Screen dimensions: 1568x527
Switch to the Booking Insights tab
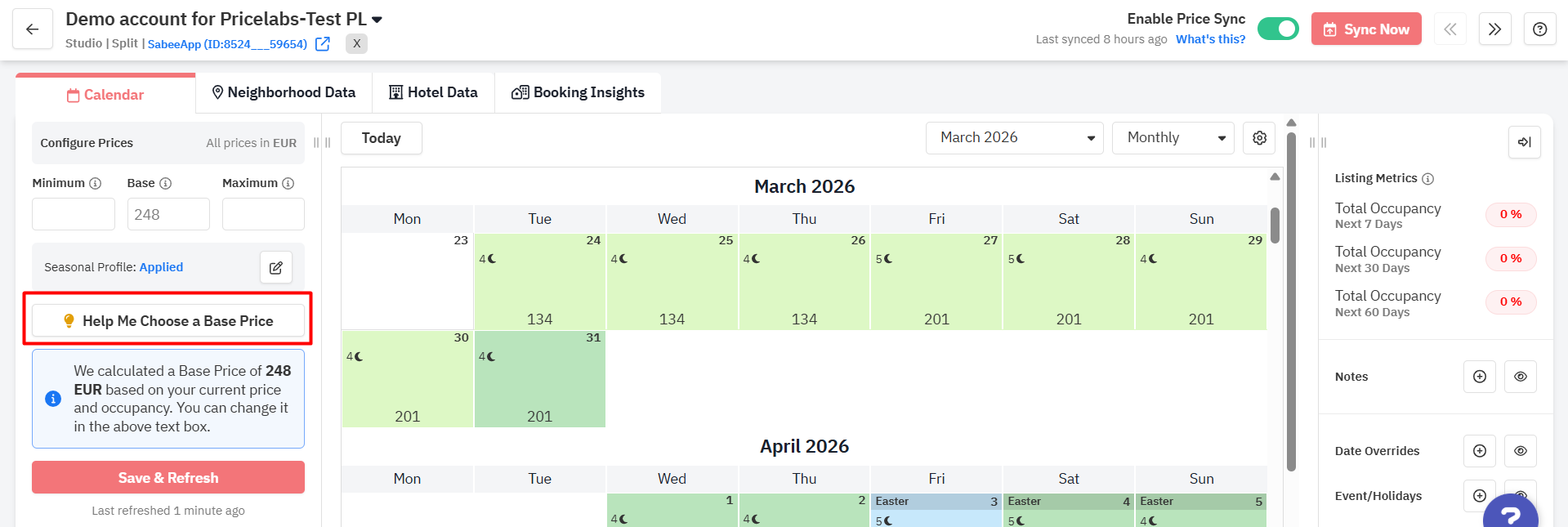coord(578,93)
